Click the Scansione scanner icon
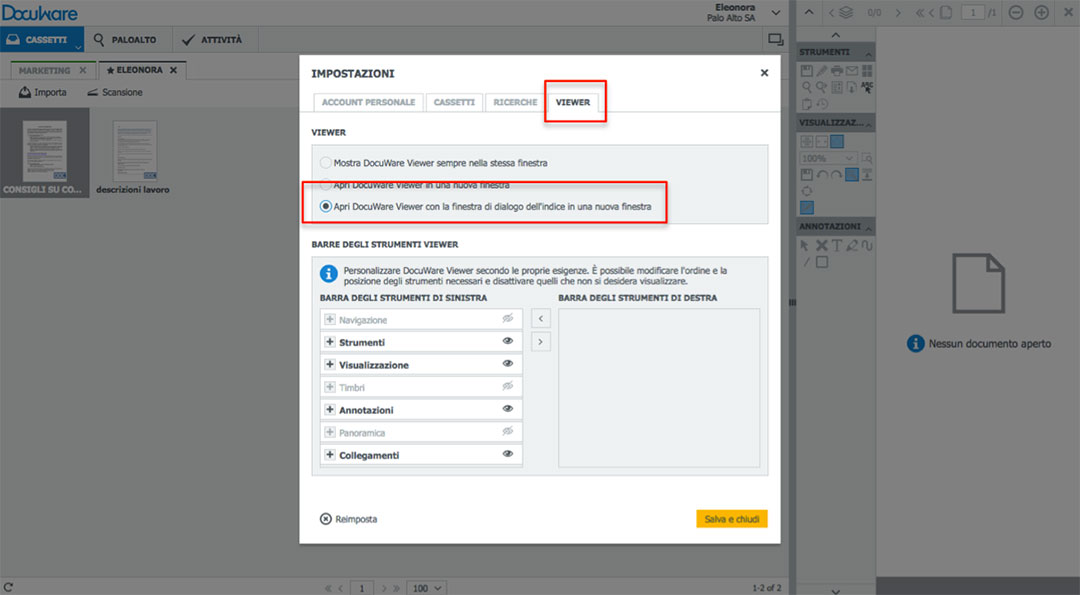 click(92, 92)
